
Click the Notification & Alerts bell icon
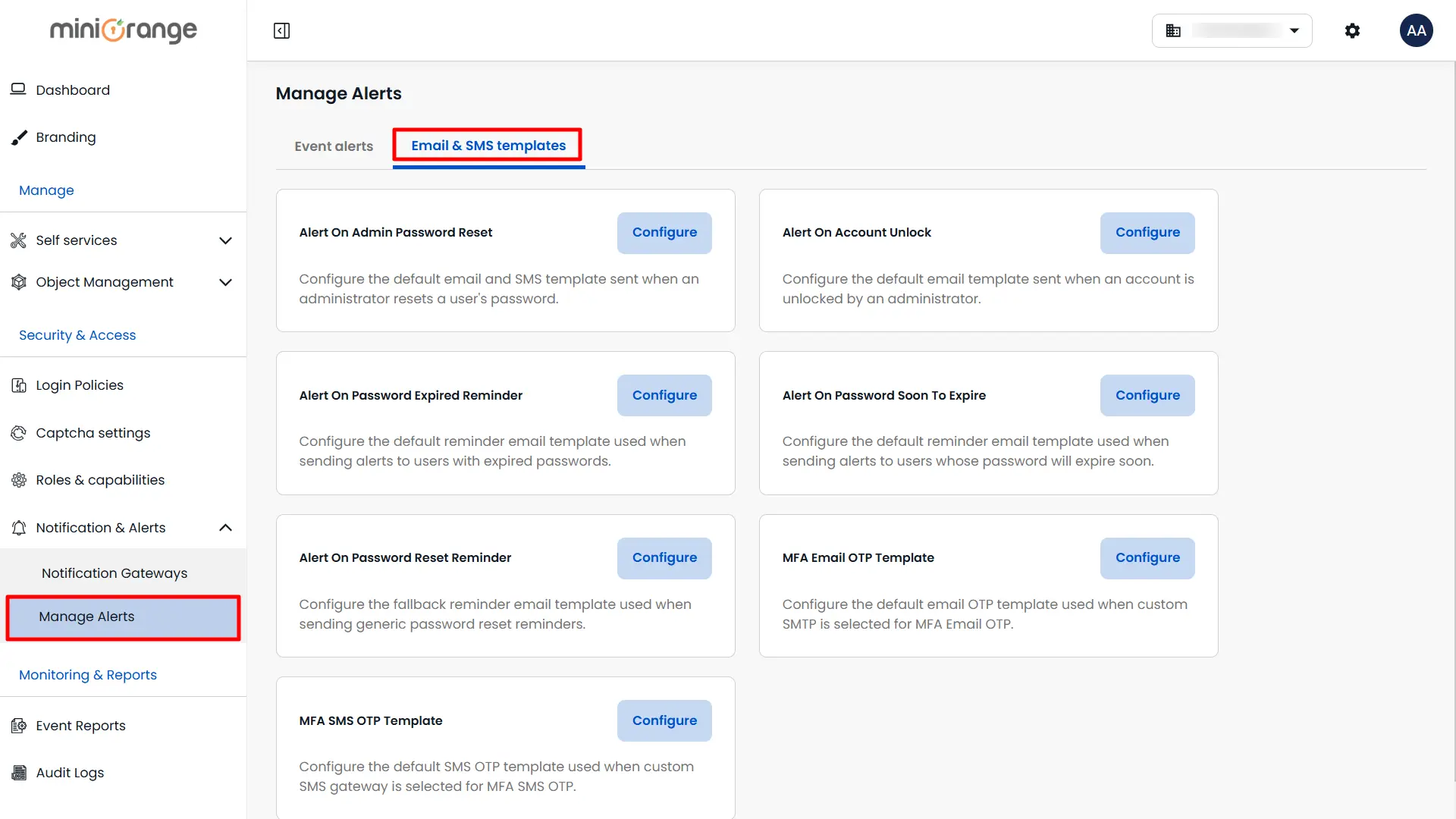pyautogui.click(x=19, y=528)
